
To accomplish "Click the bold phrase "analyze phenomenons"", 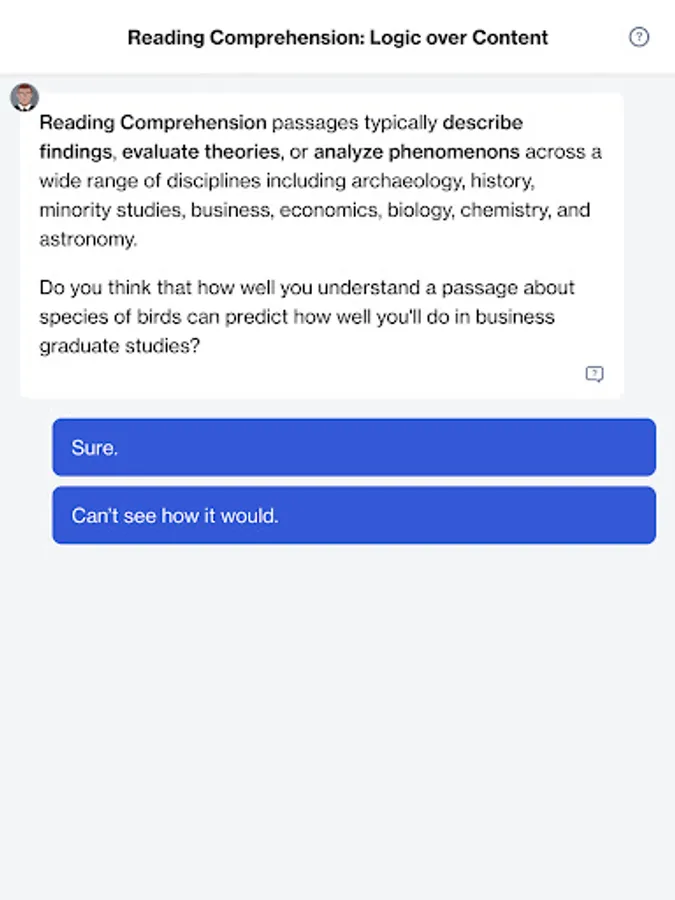I will pyautogui.click(x=416, y=153).
